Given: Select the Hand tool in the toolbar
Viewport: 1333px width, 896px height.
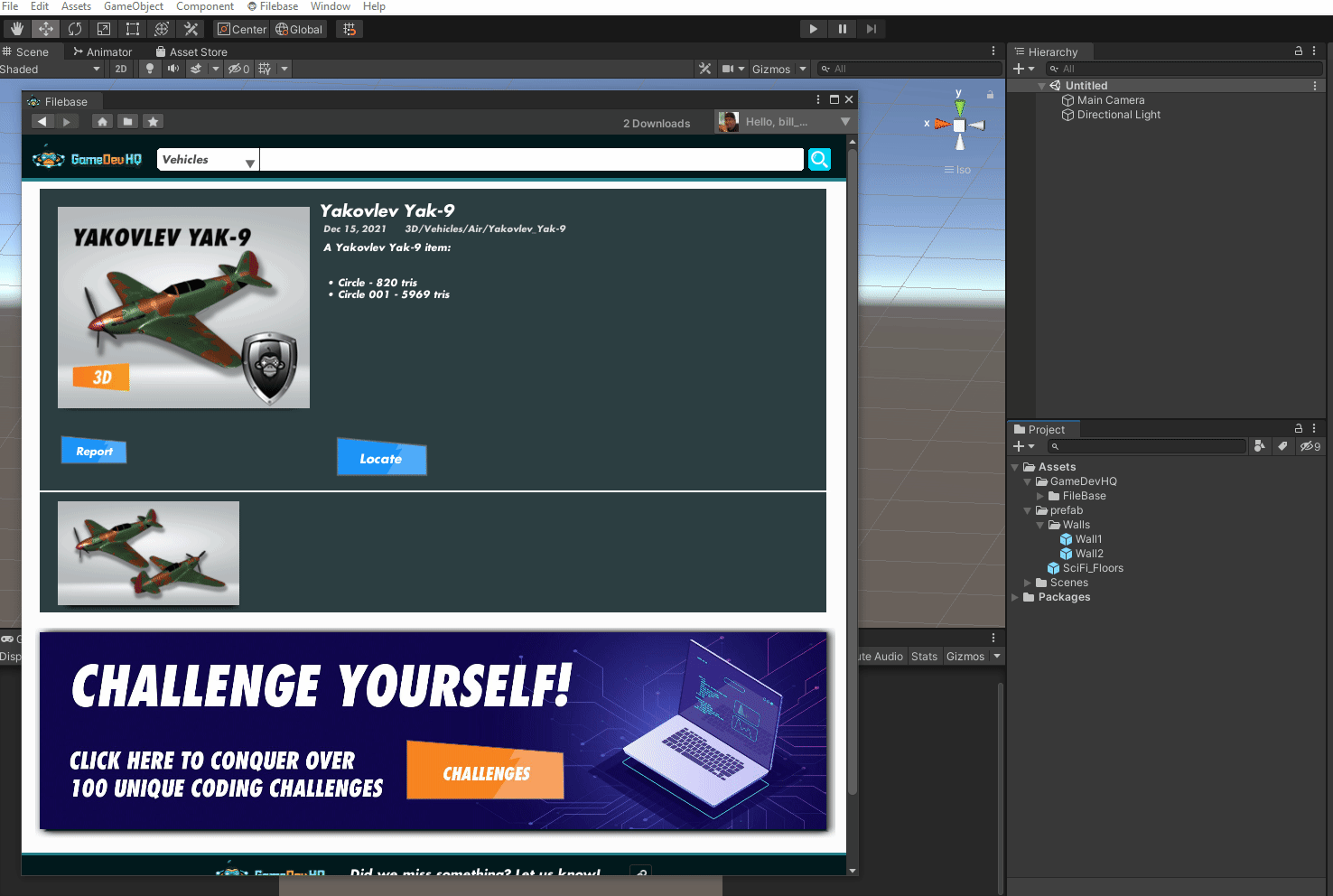Looking at the screenshot, I should coord(16,29).
